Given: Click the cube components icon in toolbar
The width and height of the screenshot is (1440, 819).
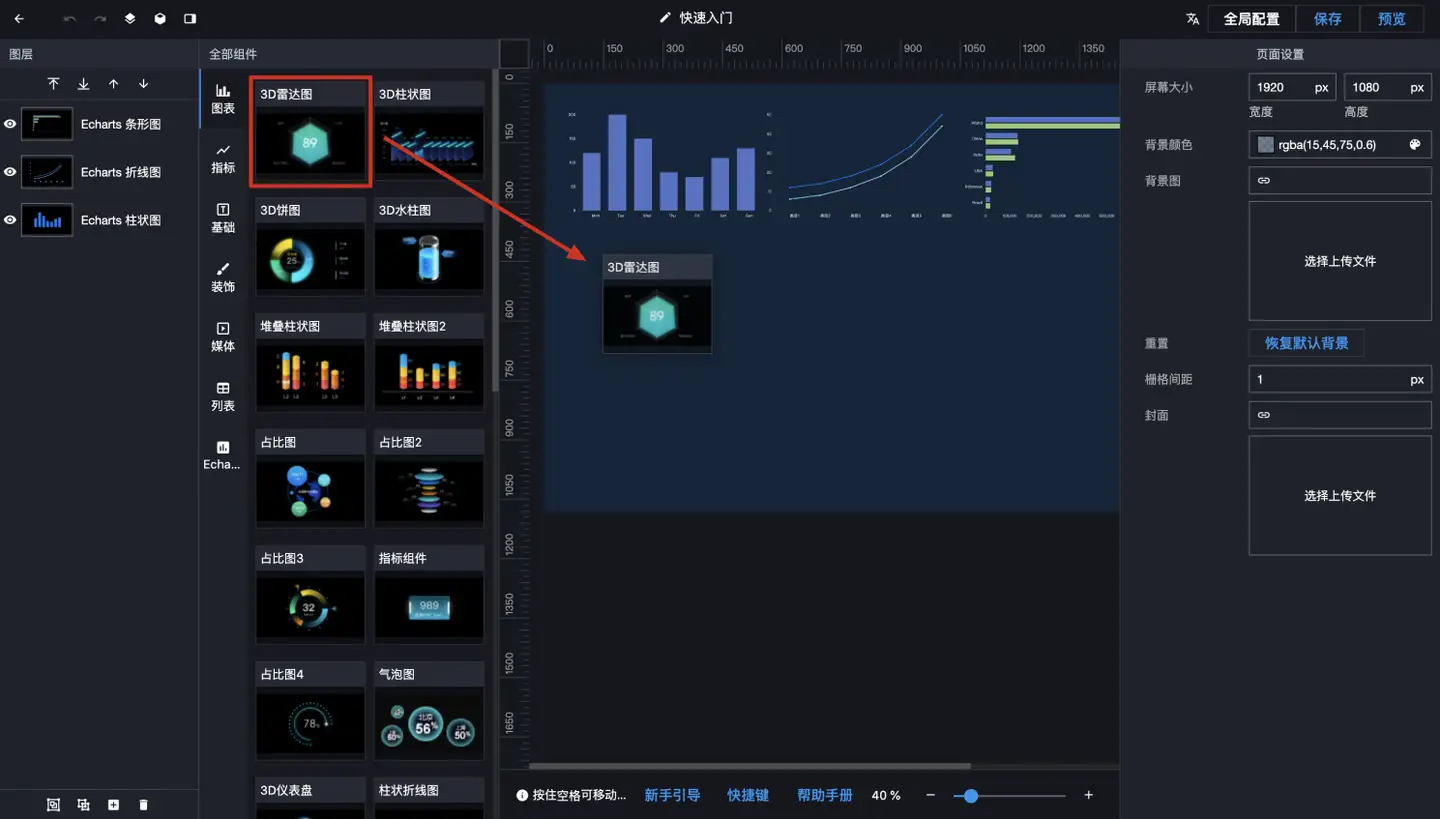Looking at the screenshot, I should (160, 19).
